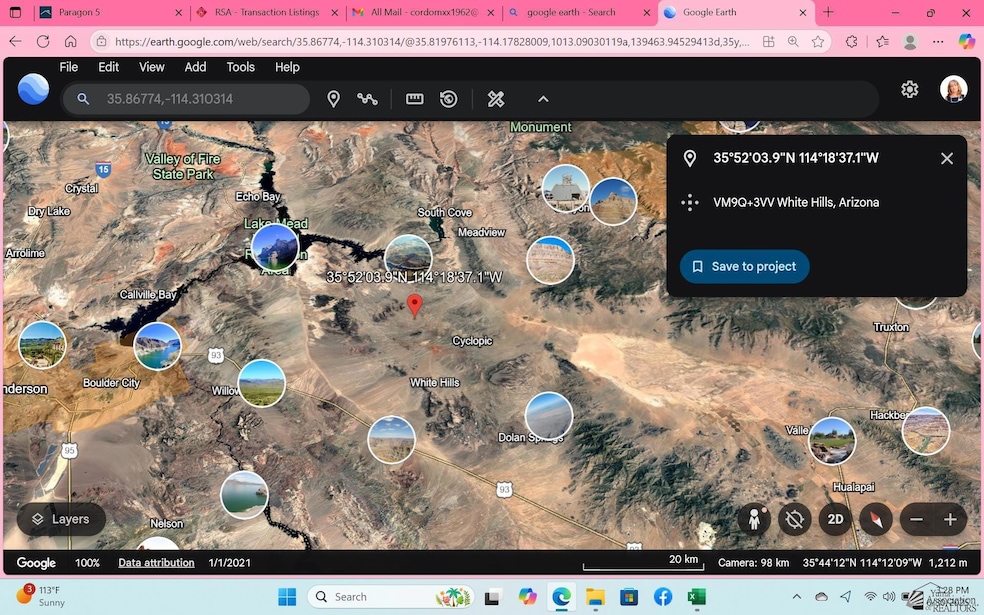Zoom in with the plus button

950,519
